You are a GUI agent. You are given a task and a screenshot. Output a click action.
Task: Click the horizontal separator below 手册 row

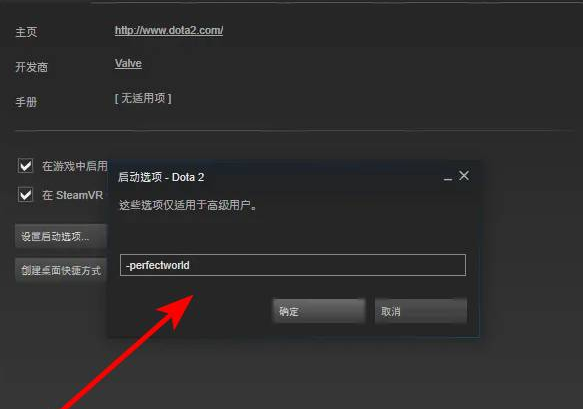(x=294, y=131)
